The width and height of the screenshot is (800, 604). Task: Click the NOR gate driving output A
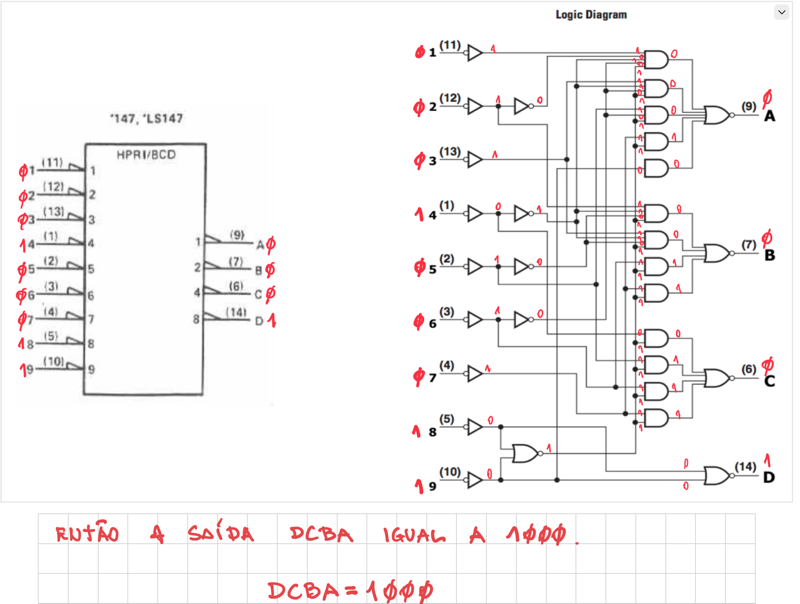tap(717, 115)
